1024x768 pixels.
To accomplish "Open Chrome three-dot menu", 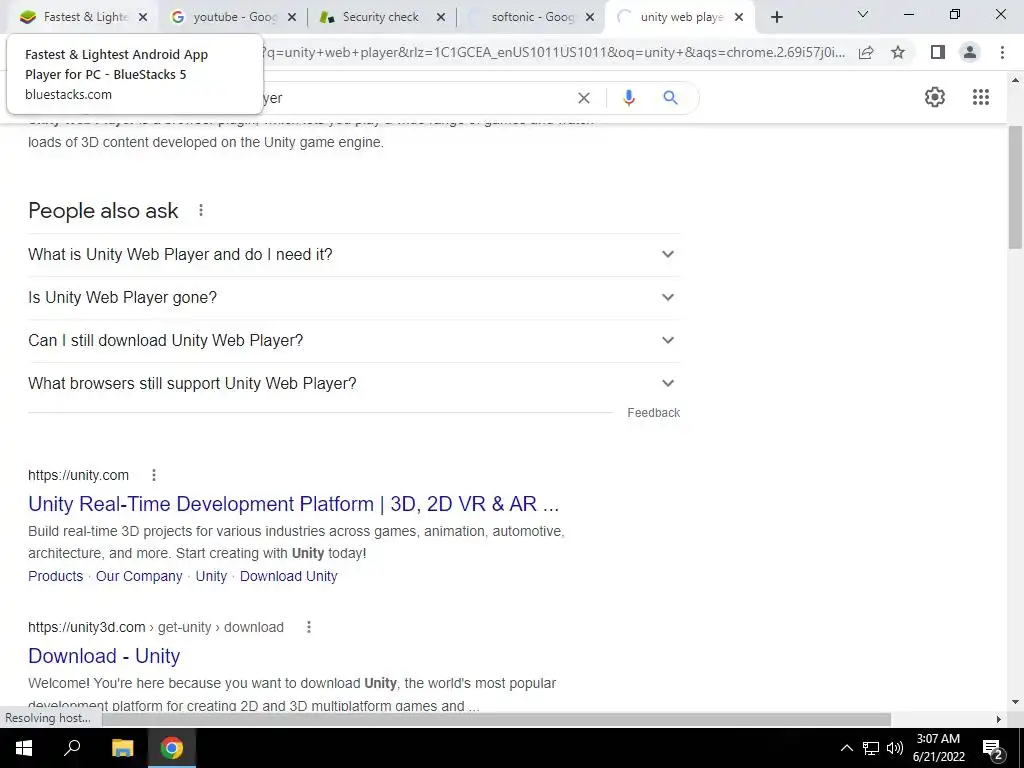I will [1002, 52].
